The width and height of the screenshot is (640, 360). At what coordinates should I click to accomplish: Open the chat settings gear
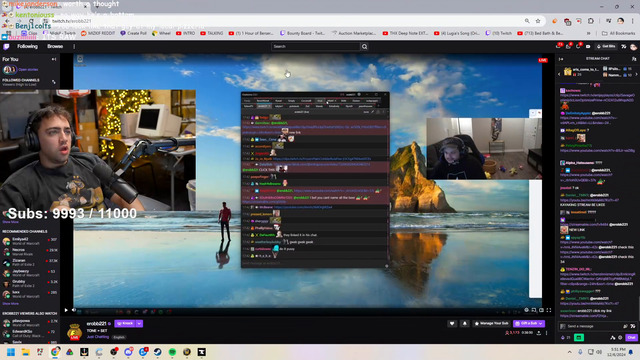pos(620,338)
